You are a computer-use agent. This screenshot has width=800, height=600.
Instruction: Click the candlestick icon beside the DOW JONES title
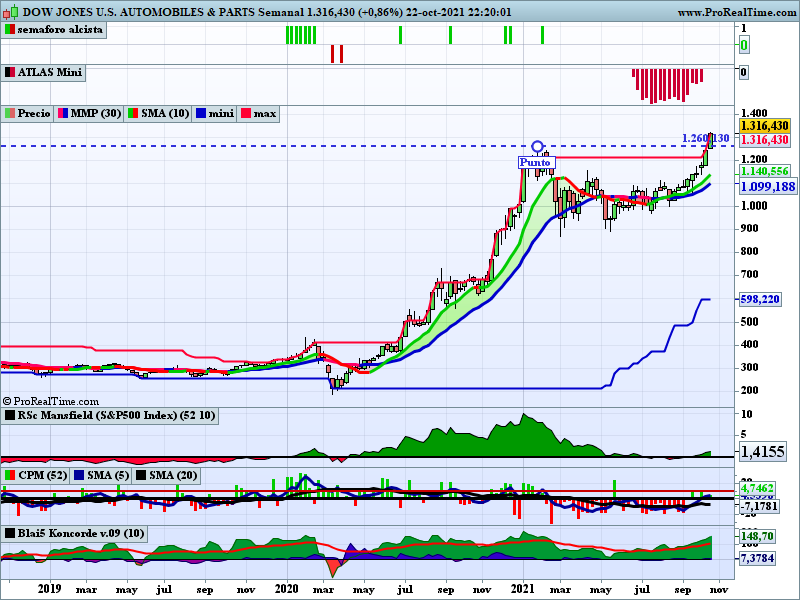coord(11,11)
